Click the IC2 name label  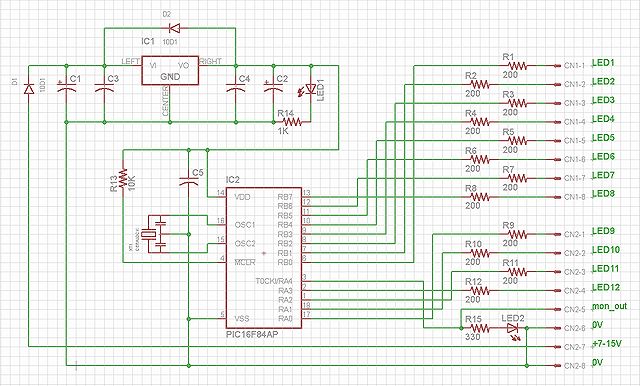click(233, 180)
